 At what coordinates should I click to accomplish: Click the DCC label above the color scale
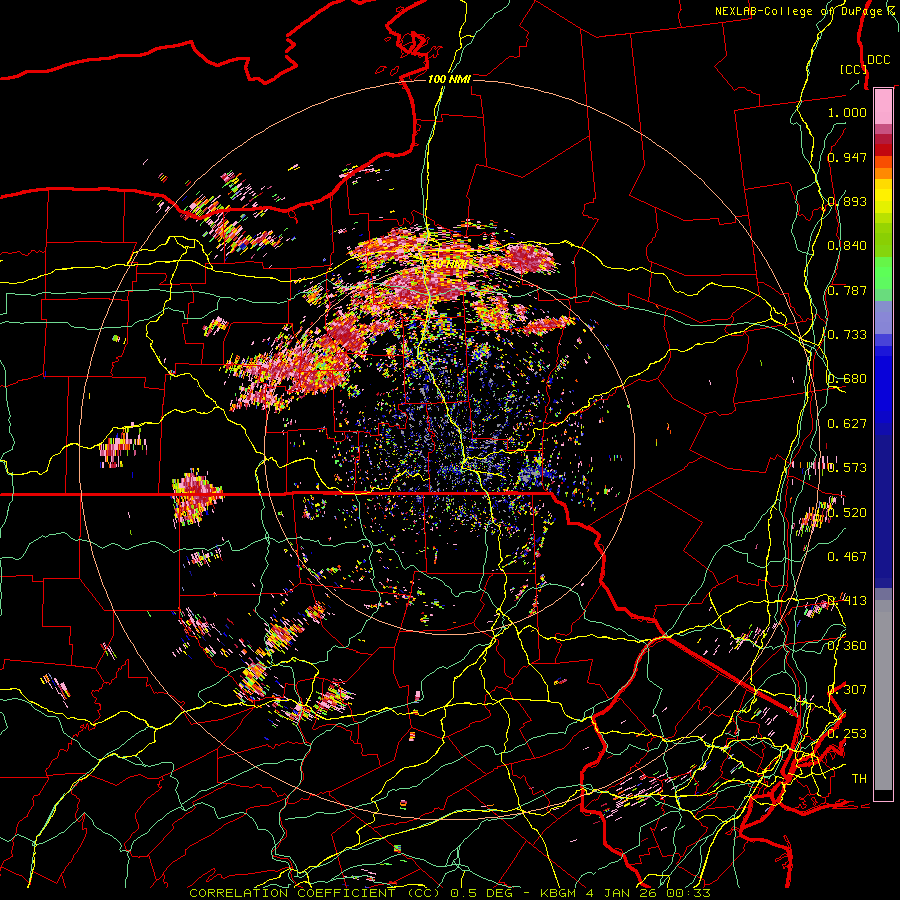[x=878, y=59]
